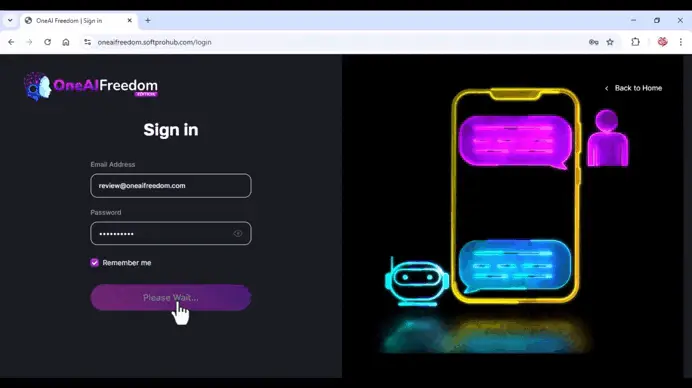Click the OneAIFreedom logo
Viewport: 692px width, 388px height.
coord(91,87)
